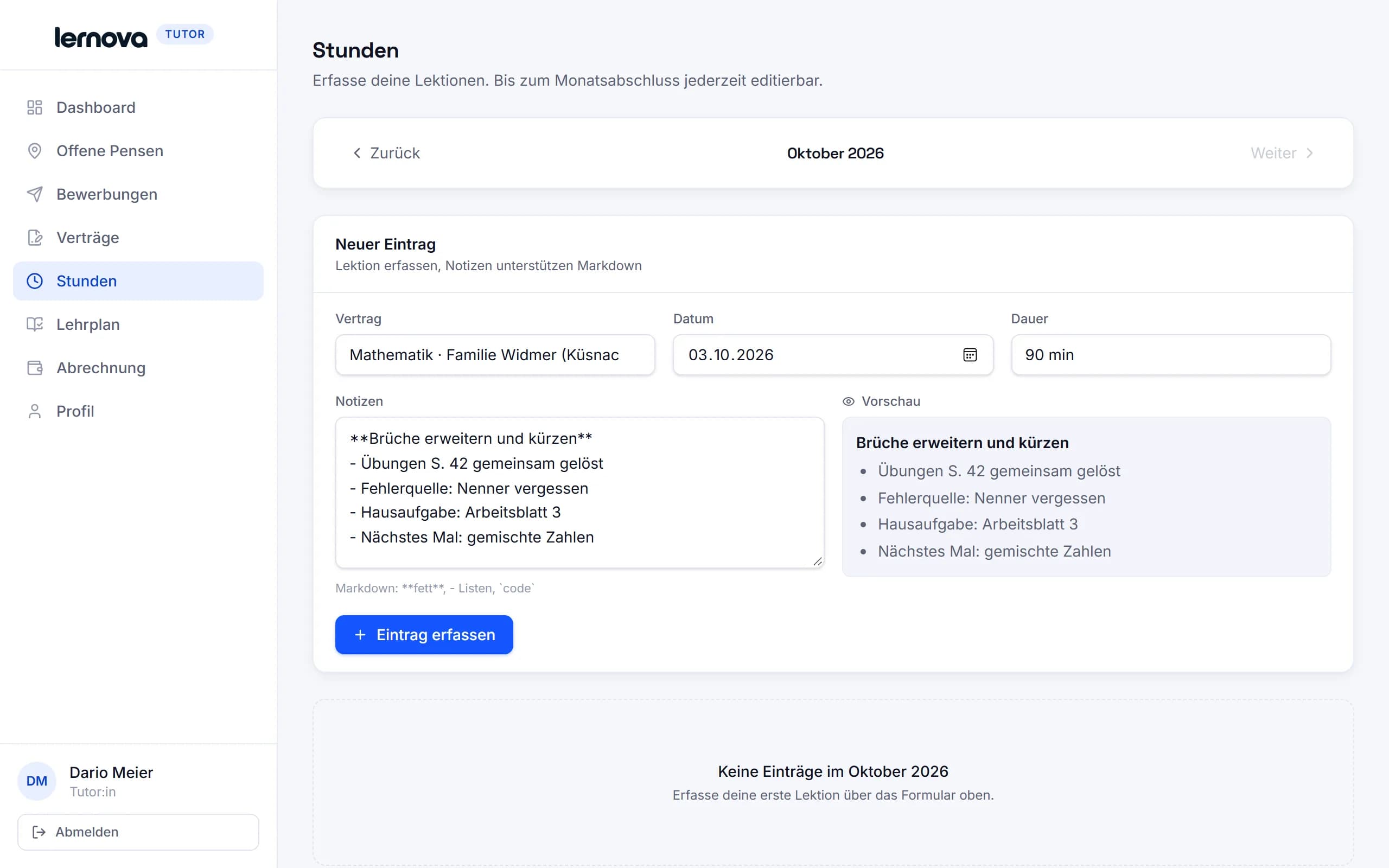Click the DM avatar circle
This screenshot has width=1389, height=868.
pyautogui.click(x=37, y=781)
